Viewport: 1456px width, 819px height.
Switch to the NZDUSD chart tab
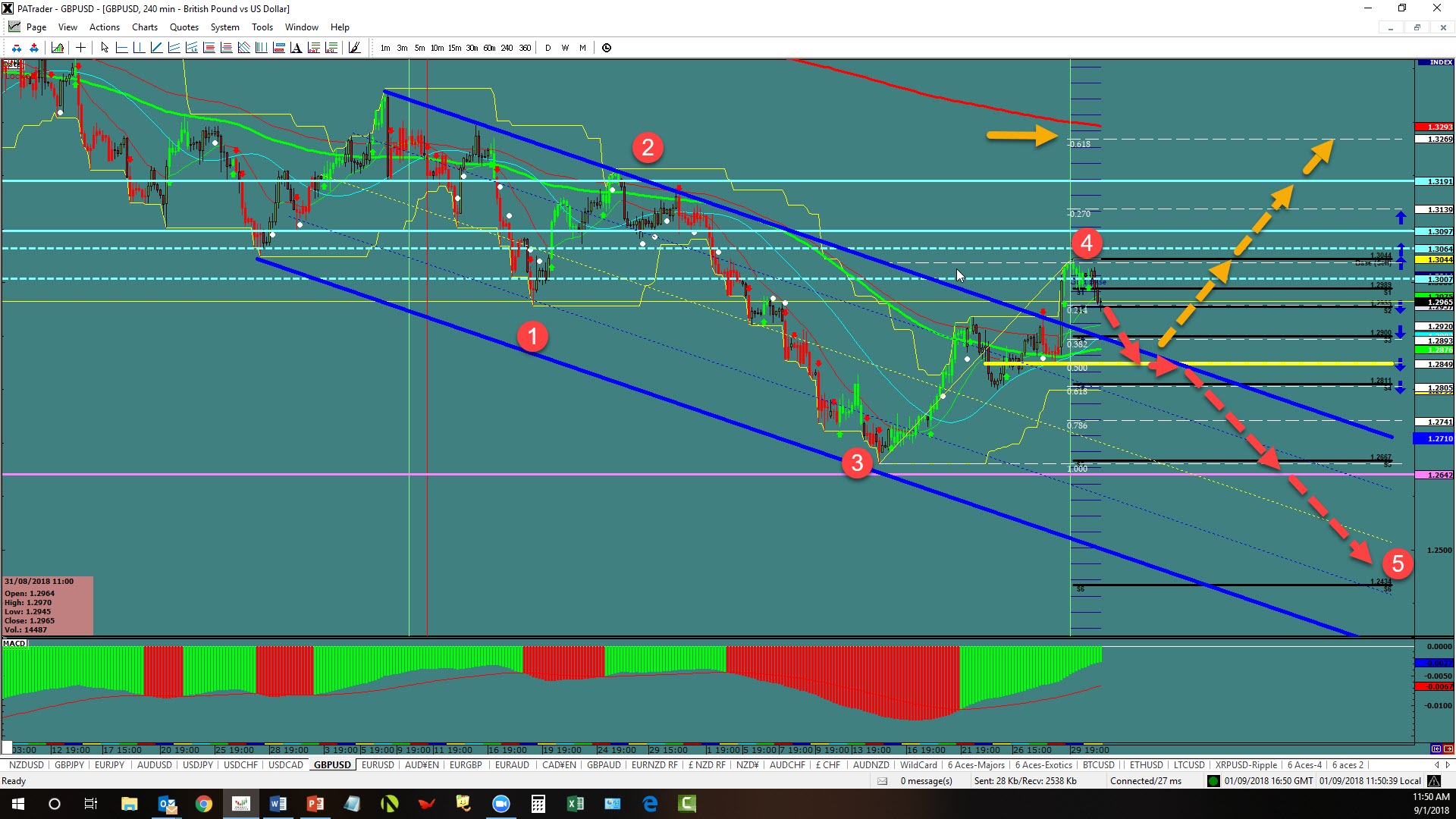point(27,765)
